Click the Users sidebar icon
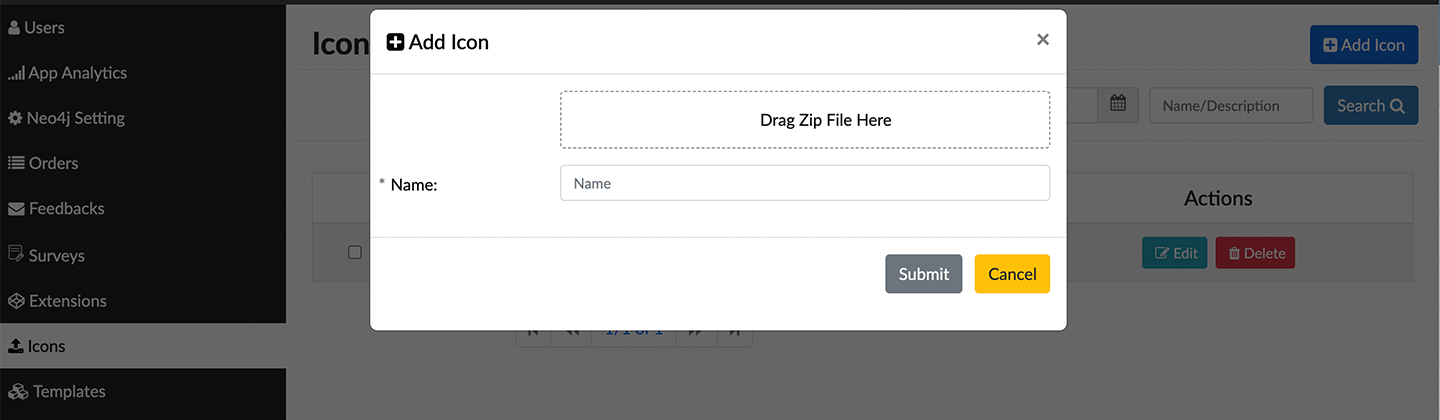This screenshot has width=1440, height=420. pyautogui.click(x=14, y=28)
